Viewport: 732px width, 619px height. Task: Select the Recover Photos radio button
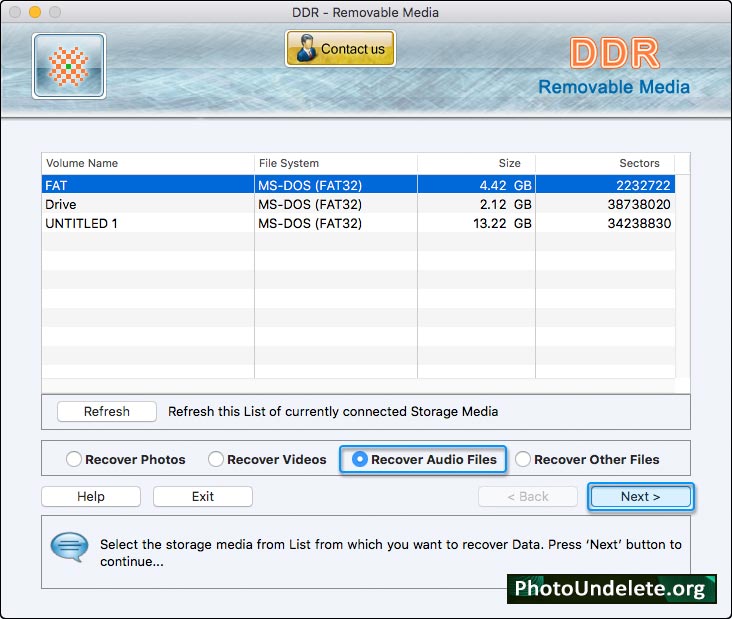coord(74,459)
